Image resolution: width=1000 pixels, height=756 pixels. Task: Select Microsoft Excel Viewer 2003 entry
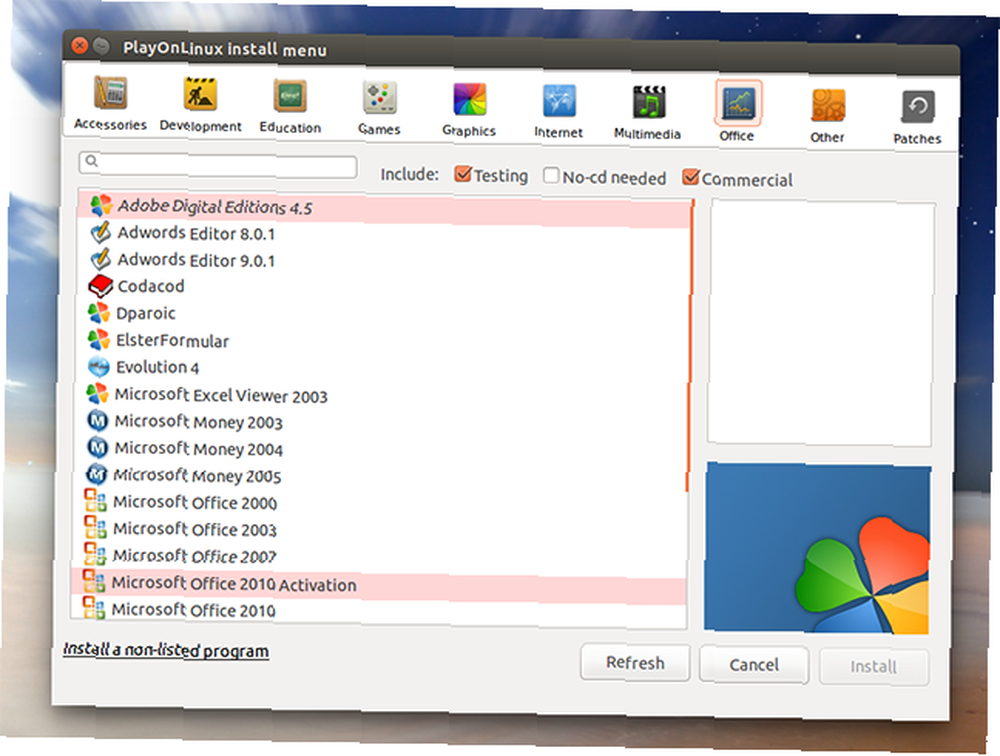click(x=383, y=397)
